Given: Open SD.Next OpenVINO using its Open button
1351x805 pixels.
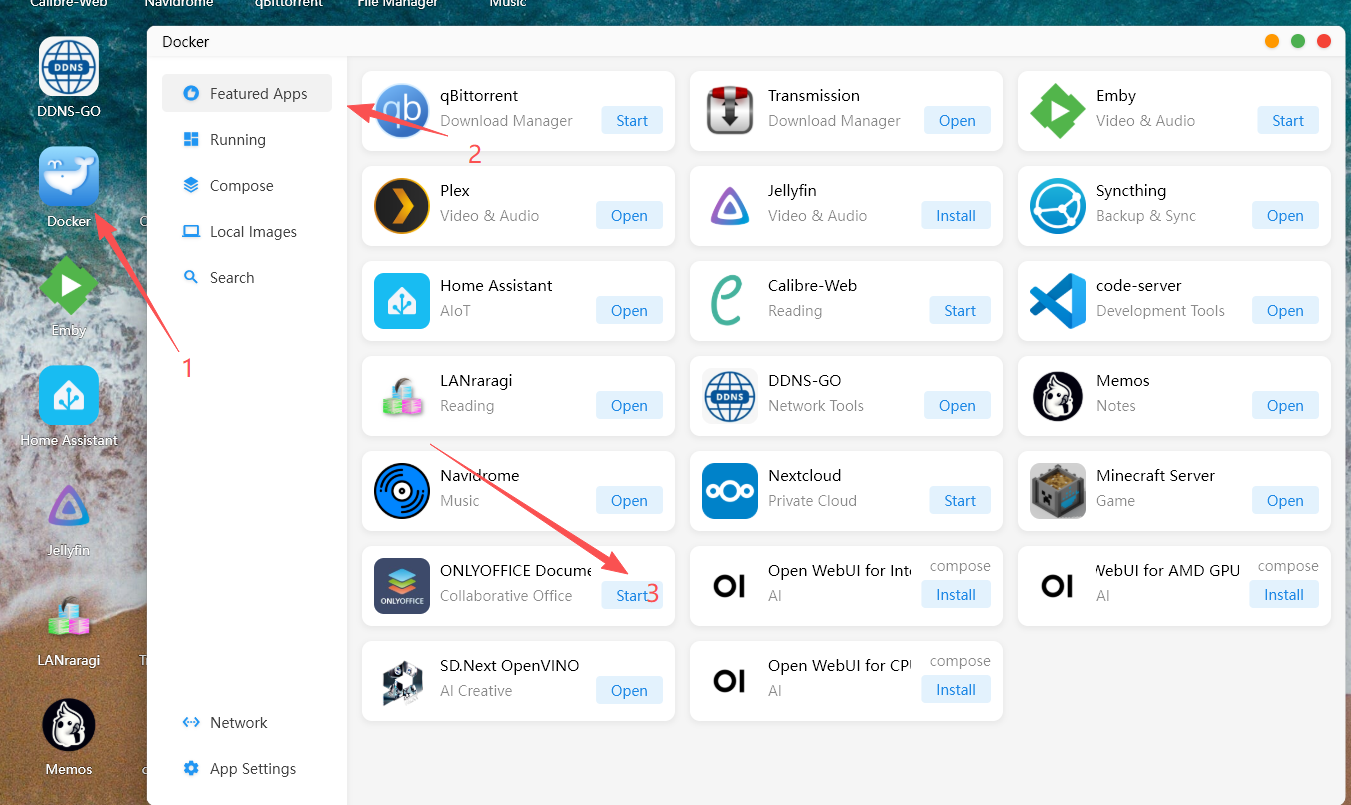Looking at the screenshot, I should click(x=629, y=690).
